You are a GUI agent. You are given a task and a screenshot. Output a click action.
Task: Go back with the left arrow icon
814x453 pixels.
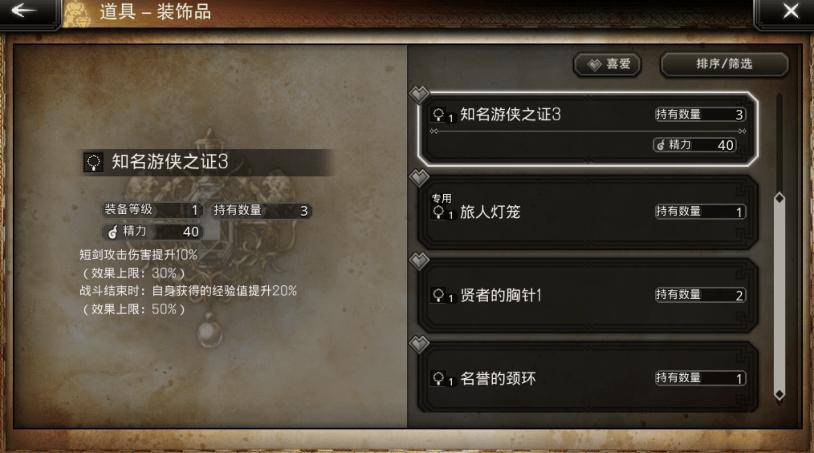pyautogui.click(x=23, y=10)
